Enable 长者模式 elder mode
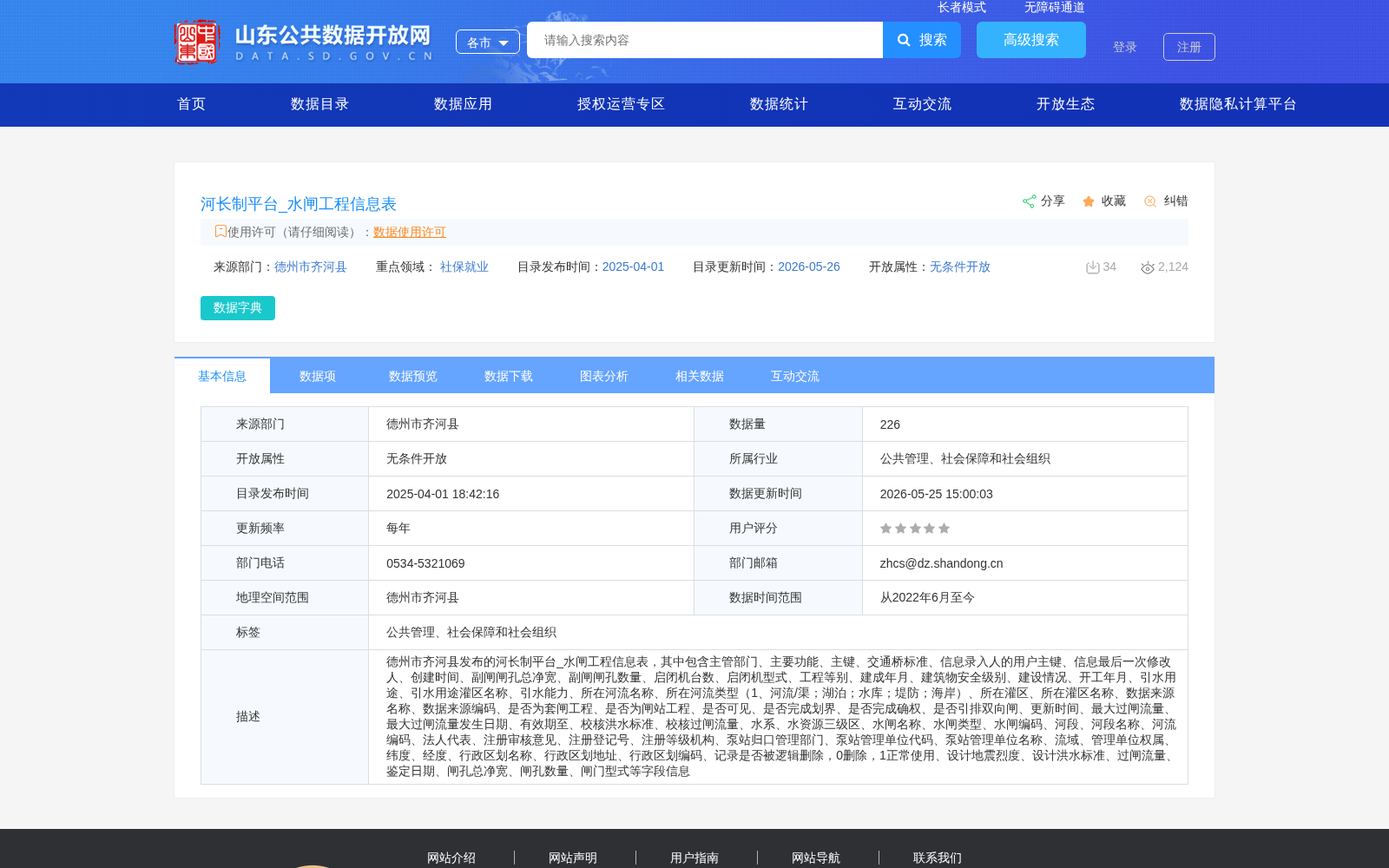The image size is (1389, 868). coord(962,8)
